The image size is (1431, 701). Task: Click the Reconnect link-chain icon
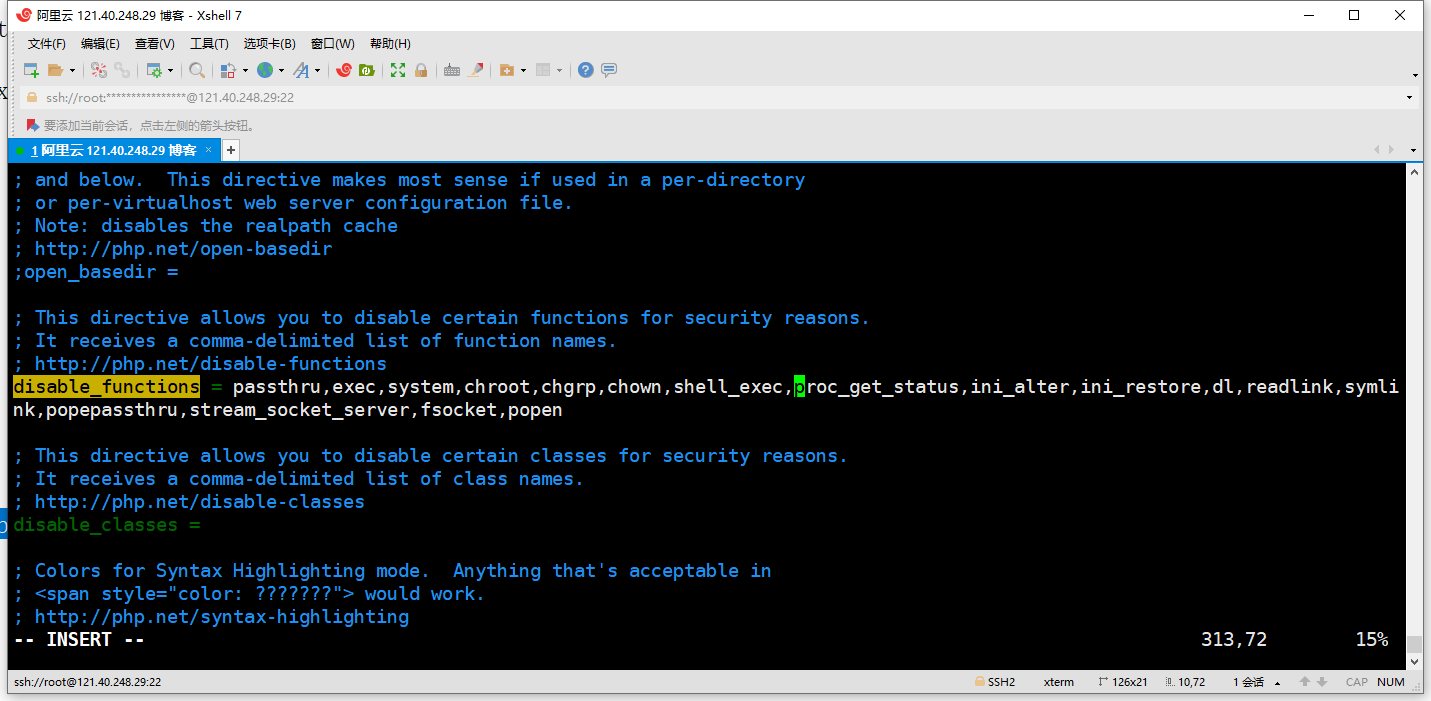(122, 70)
